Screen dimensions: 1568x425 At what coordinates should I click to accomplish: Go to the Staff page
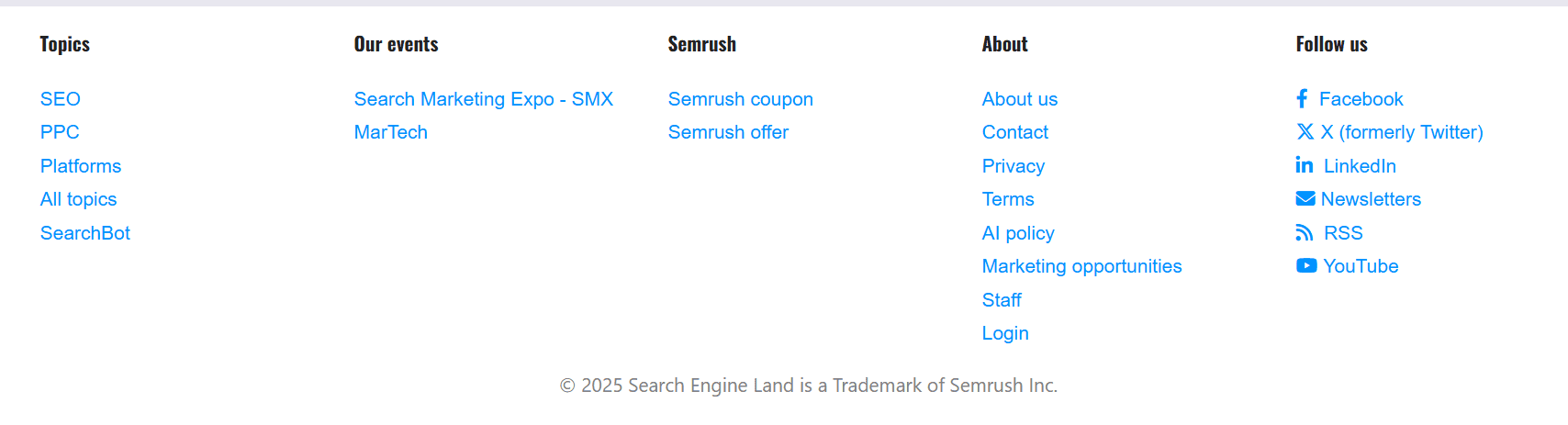(1002, 300)
